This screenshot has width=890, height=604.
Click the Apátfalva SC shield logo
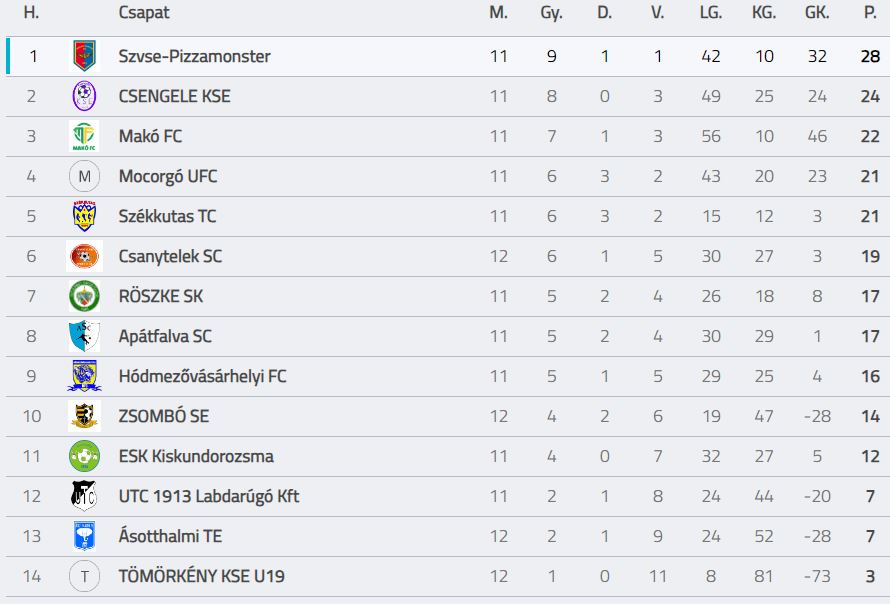click(85, 336)
